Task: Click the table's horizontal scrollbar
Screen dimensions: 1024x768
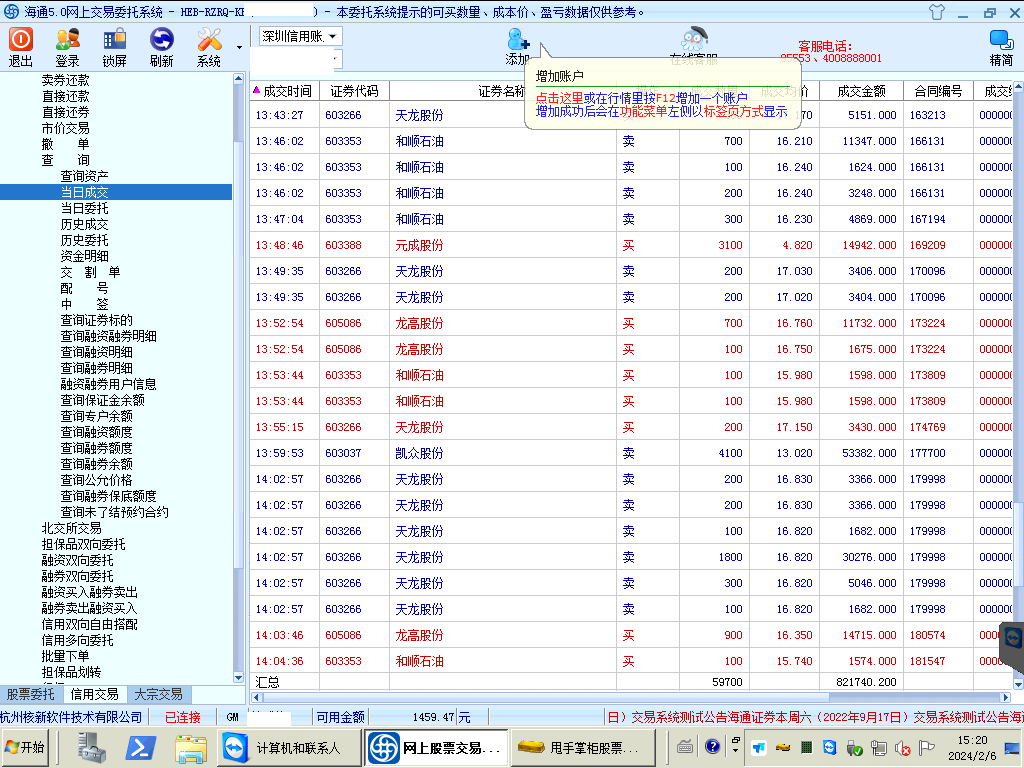Action: pyautogui.click(x=630, y=697)
